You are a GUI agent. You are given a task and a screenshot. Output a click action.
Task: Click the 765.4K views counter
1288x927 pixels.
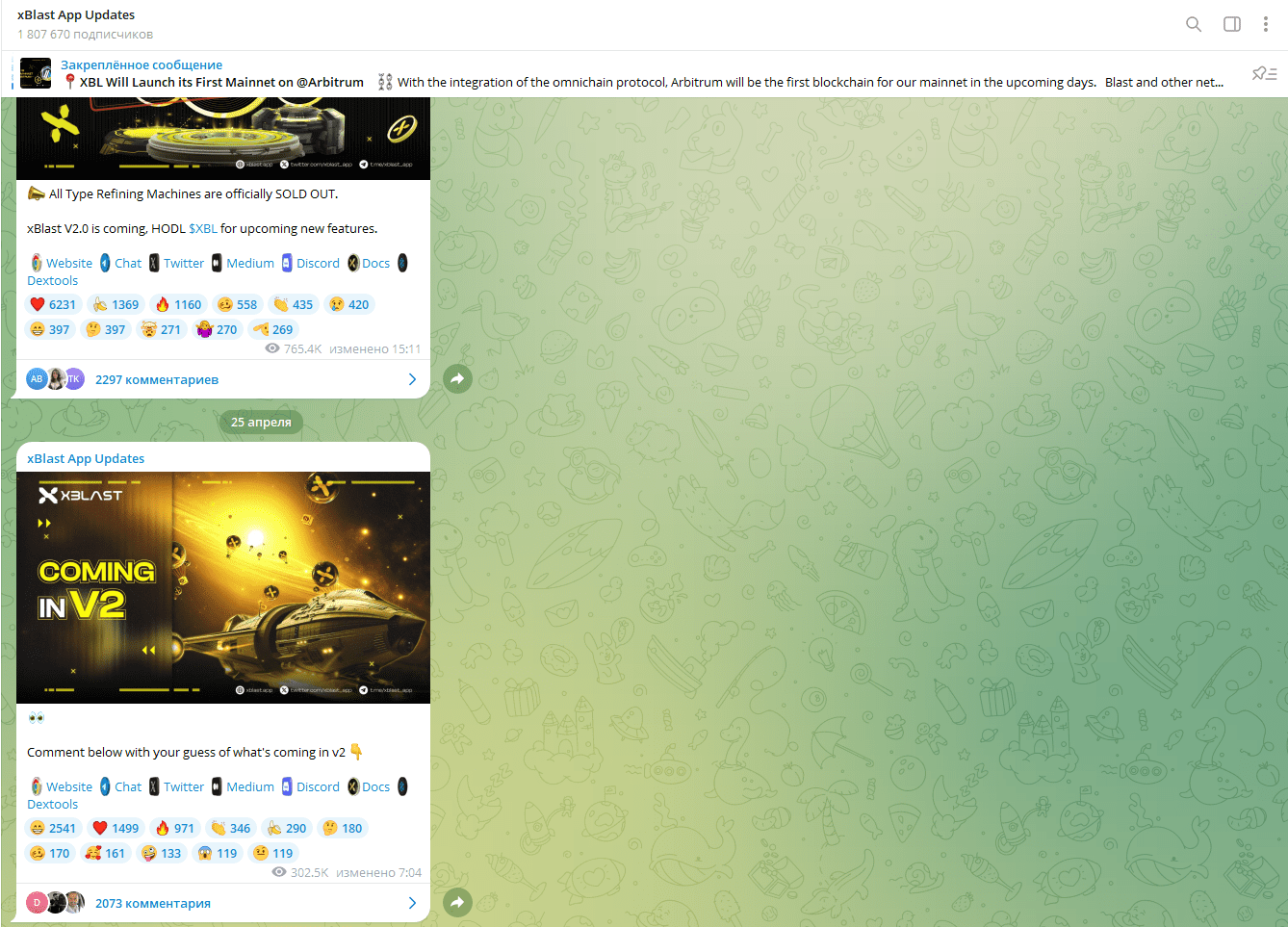coord(294,348)
